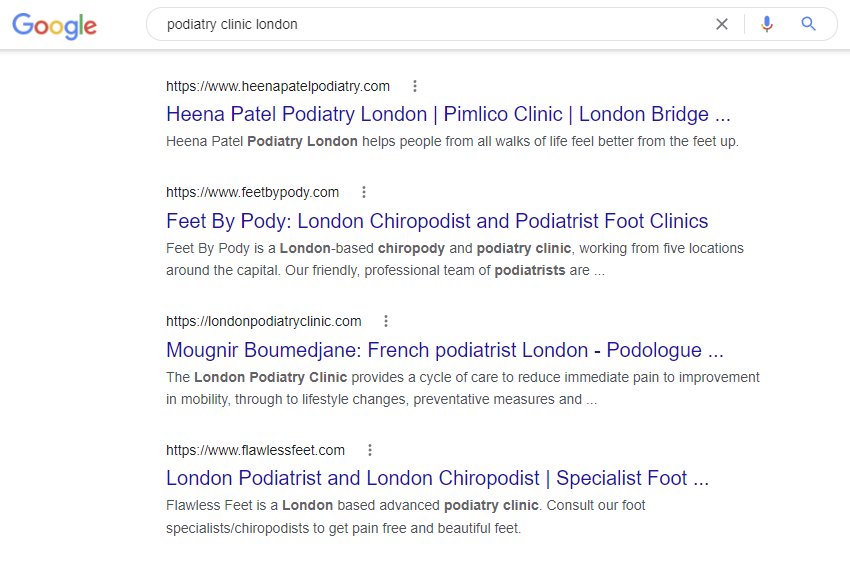
Task: Open London Podiatrist and London Chiropodist result
Action: tap(437, 479)
